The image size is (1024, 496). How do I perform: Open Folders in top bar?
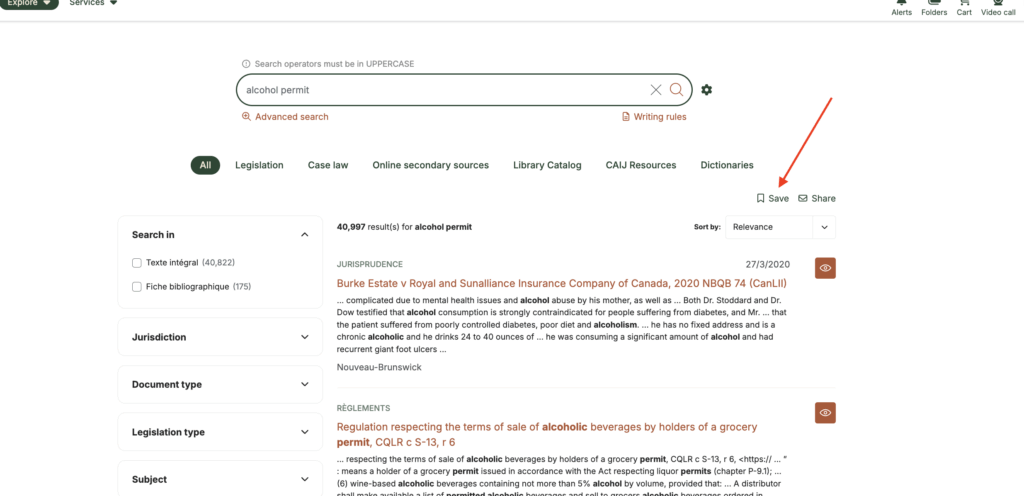coord(934,8)
